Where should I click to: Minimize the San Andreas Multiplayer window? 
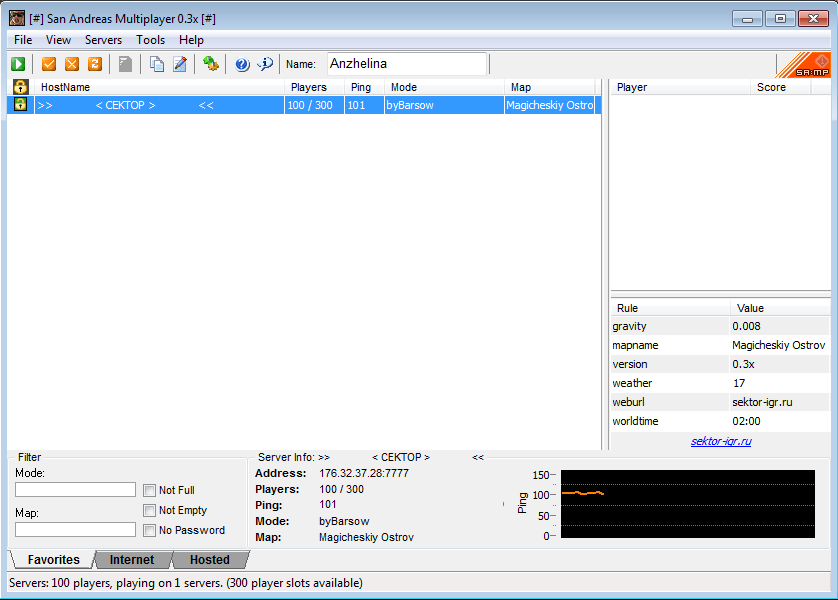pyautogui.click(x=747, y=19)
